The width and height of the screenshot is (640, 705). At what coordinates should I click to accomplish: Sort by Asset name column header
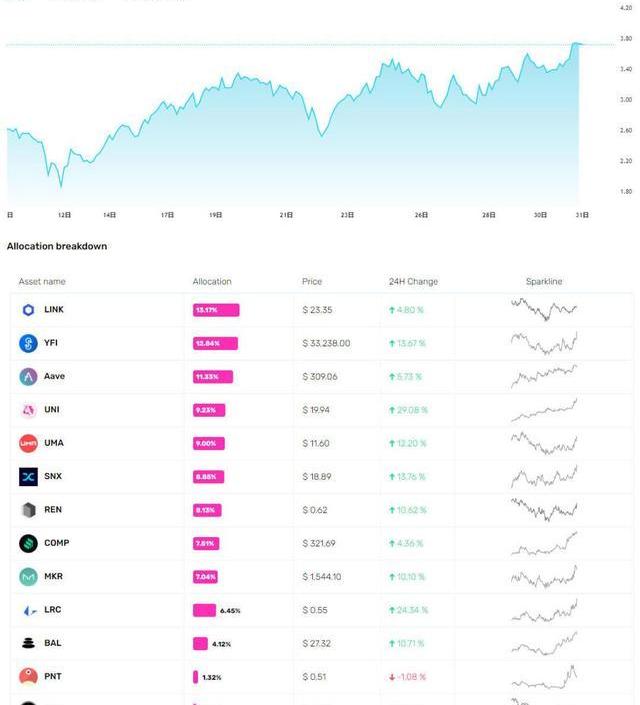click(x=42, y=282)
